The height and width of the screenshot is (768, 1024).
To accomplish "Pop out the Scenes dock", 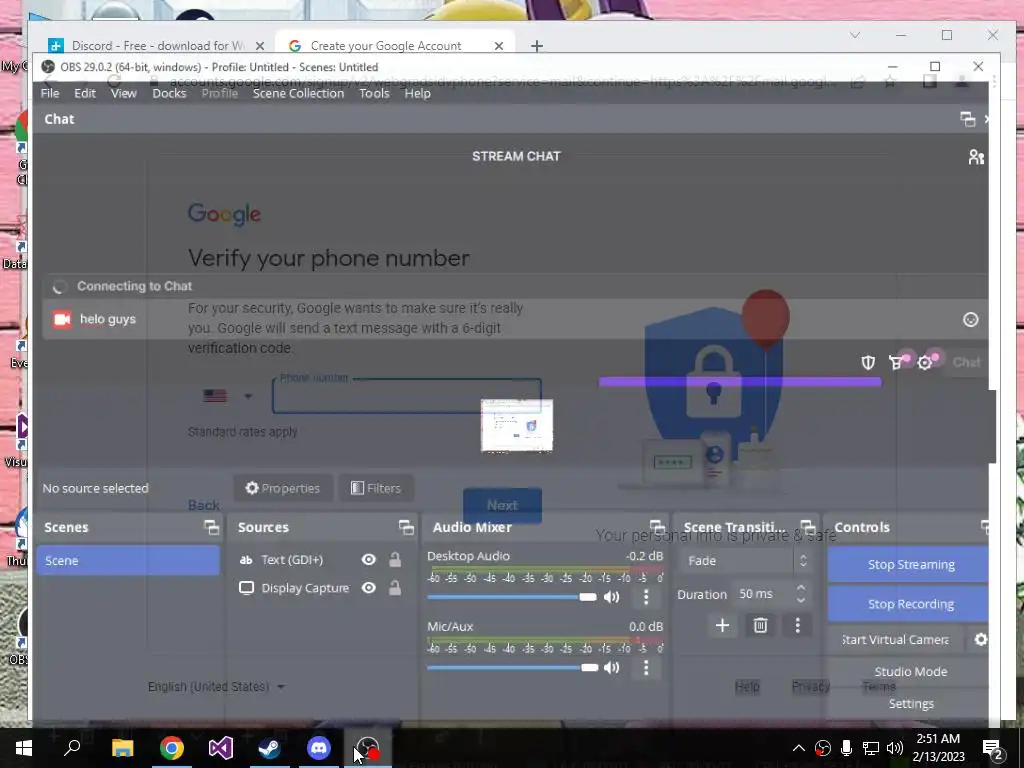I will pyautogui.click(x=211, y=527).
